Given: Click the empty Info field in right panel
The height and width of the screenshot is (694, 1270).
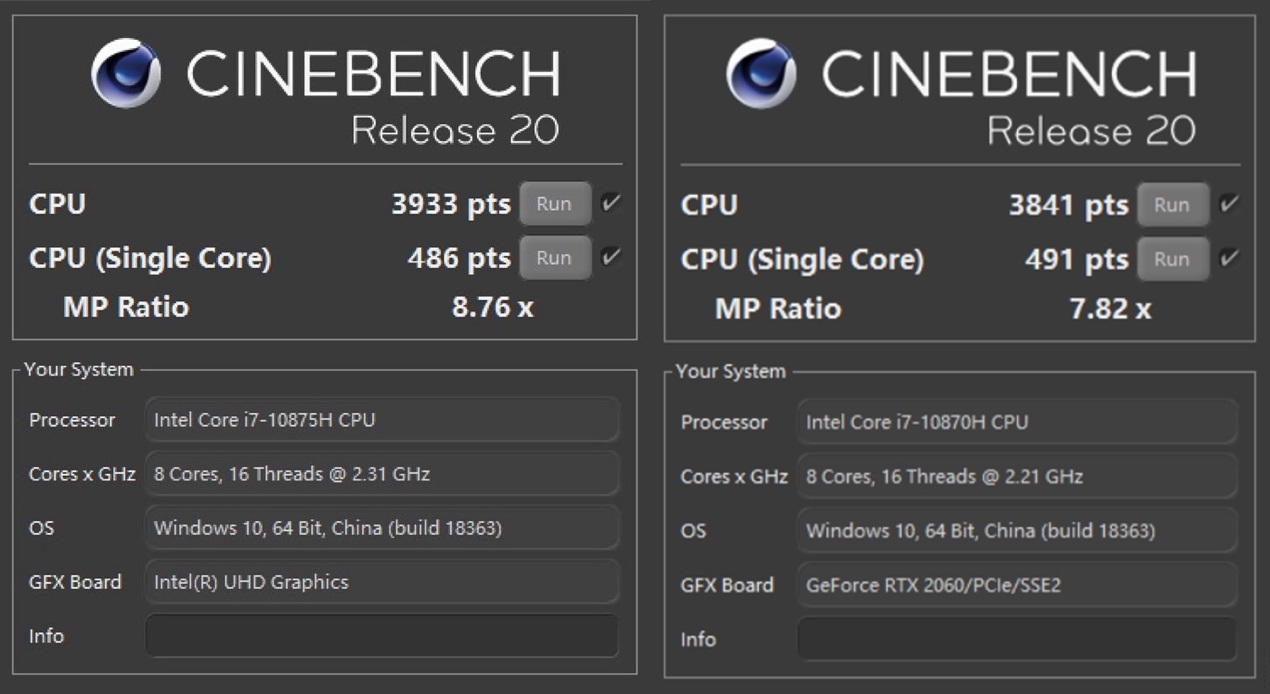Looking at the screenshot, I should [x=1017, y=639].
